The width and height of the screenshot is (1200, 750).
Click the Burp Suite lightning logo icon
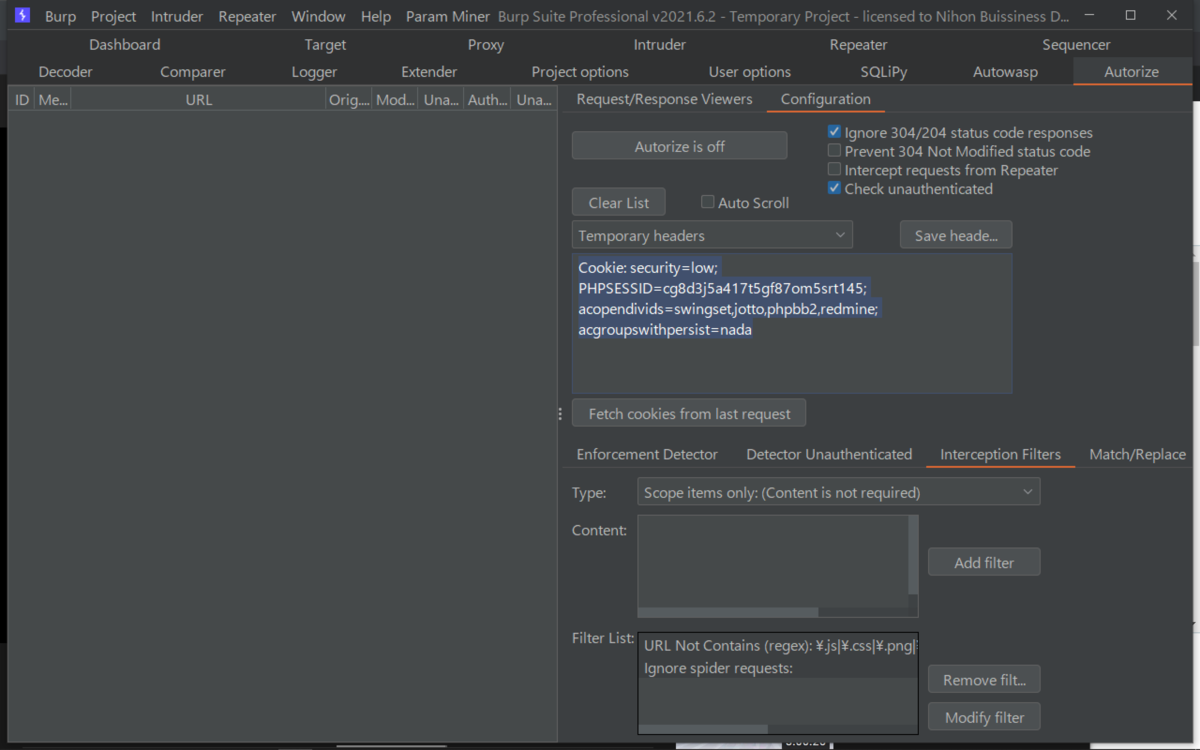pyautogui.click(x=22, y=16)
